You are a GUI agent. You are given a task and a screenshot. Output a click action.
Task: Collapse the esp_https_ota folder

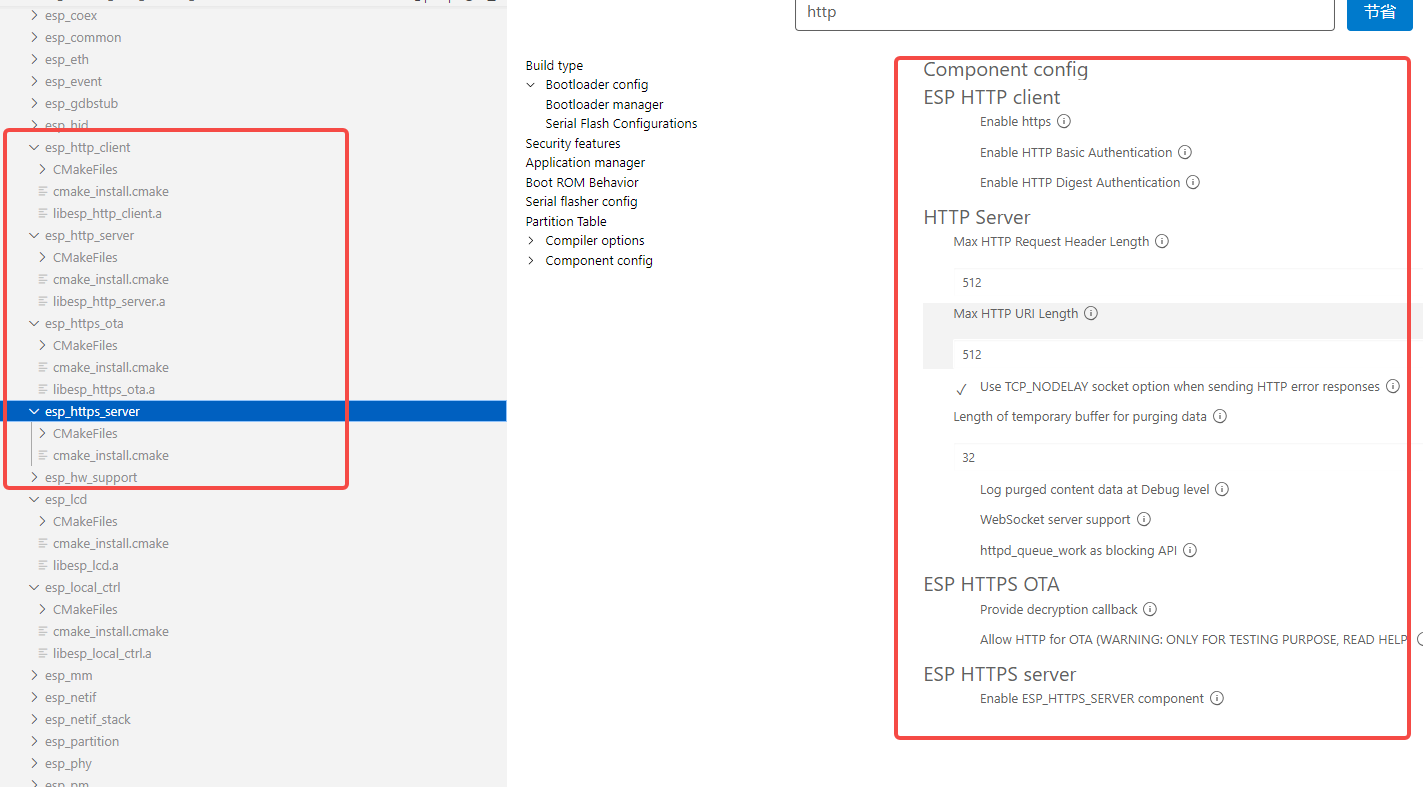35,323
